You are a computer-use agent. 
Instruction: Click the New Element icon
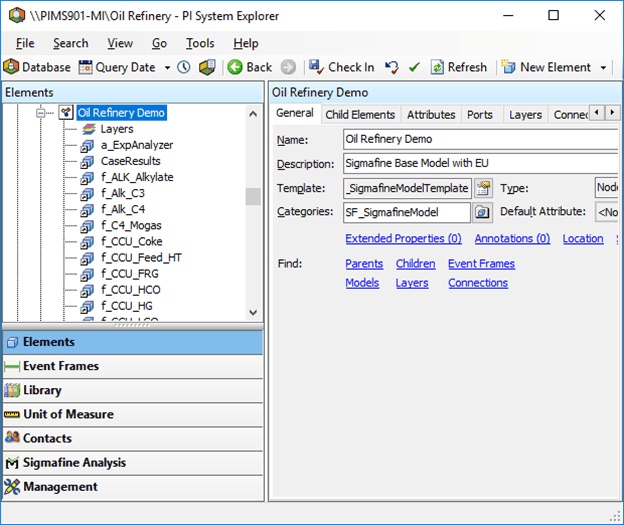click(x=508, y=67)
